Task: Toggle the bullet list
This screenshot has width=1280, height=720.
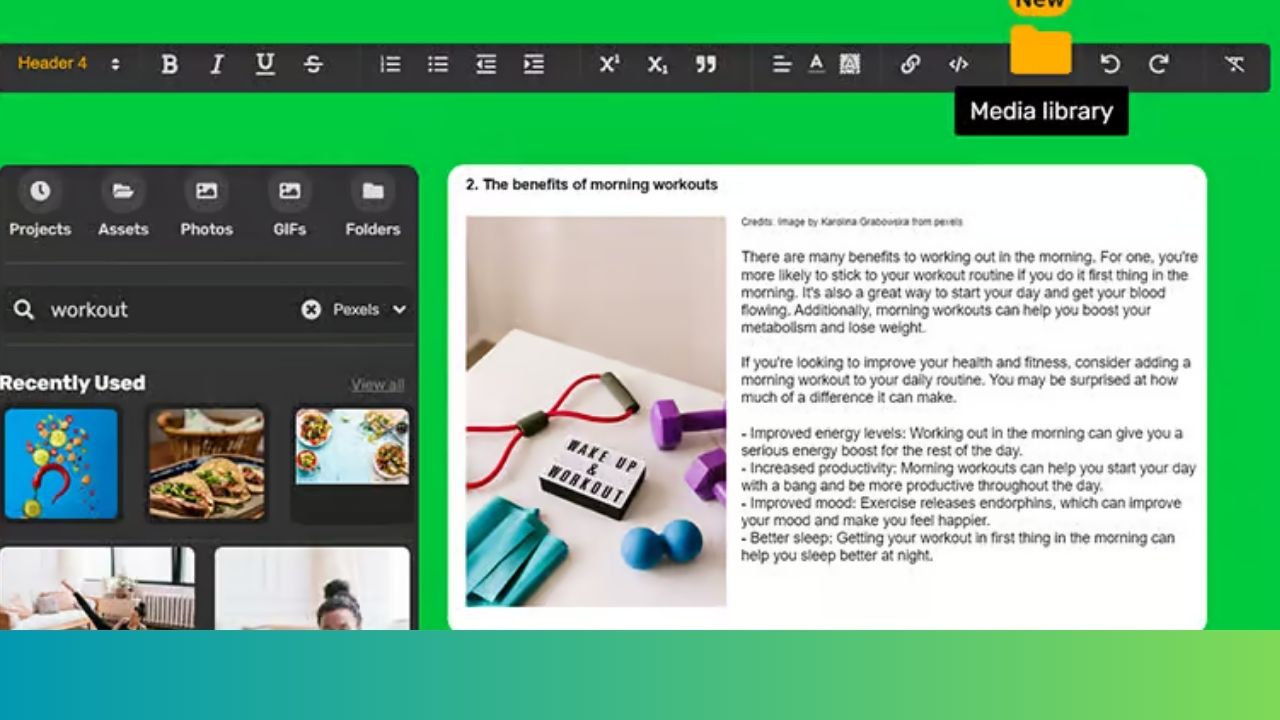Action: (438, 65)
